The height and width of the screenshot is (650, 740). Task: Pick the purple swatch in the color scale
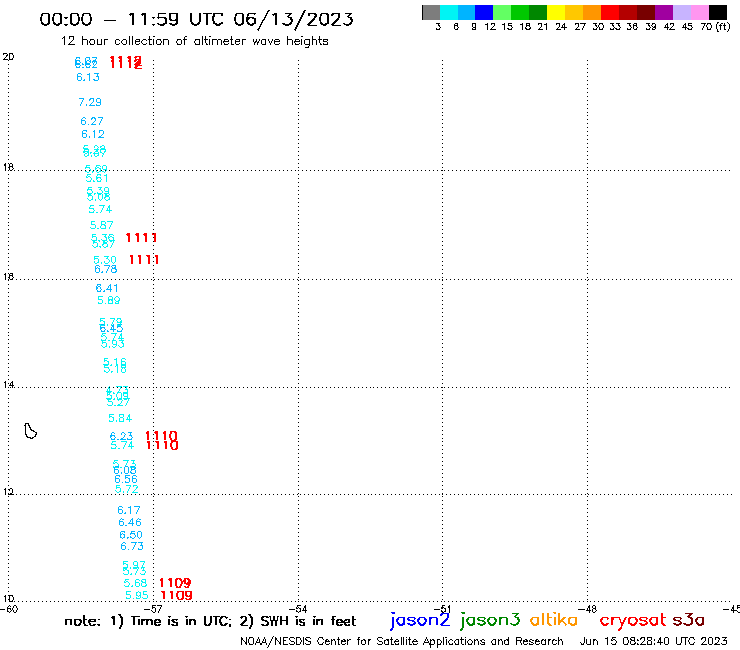[x=664, y=12]
